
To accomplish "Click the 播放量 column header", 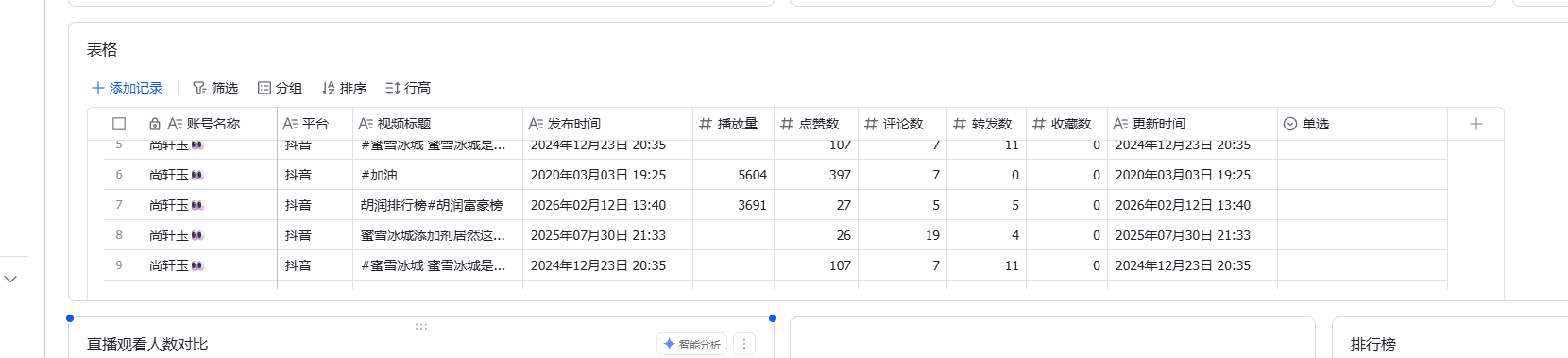I will point(734,124).
